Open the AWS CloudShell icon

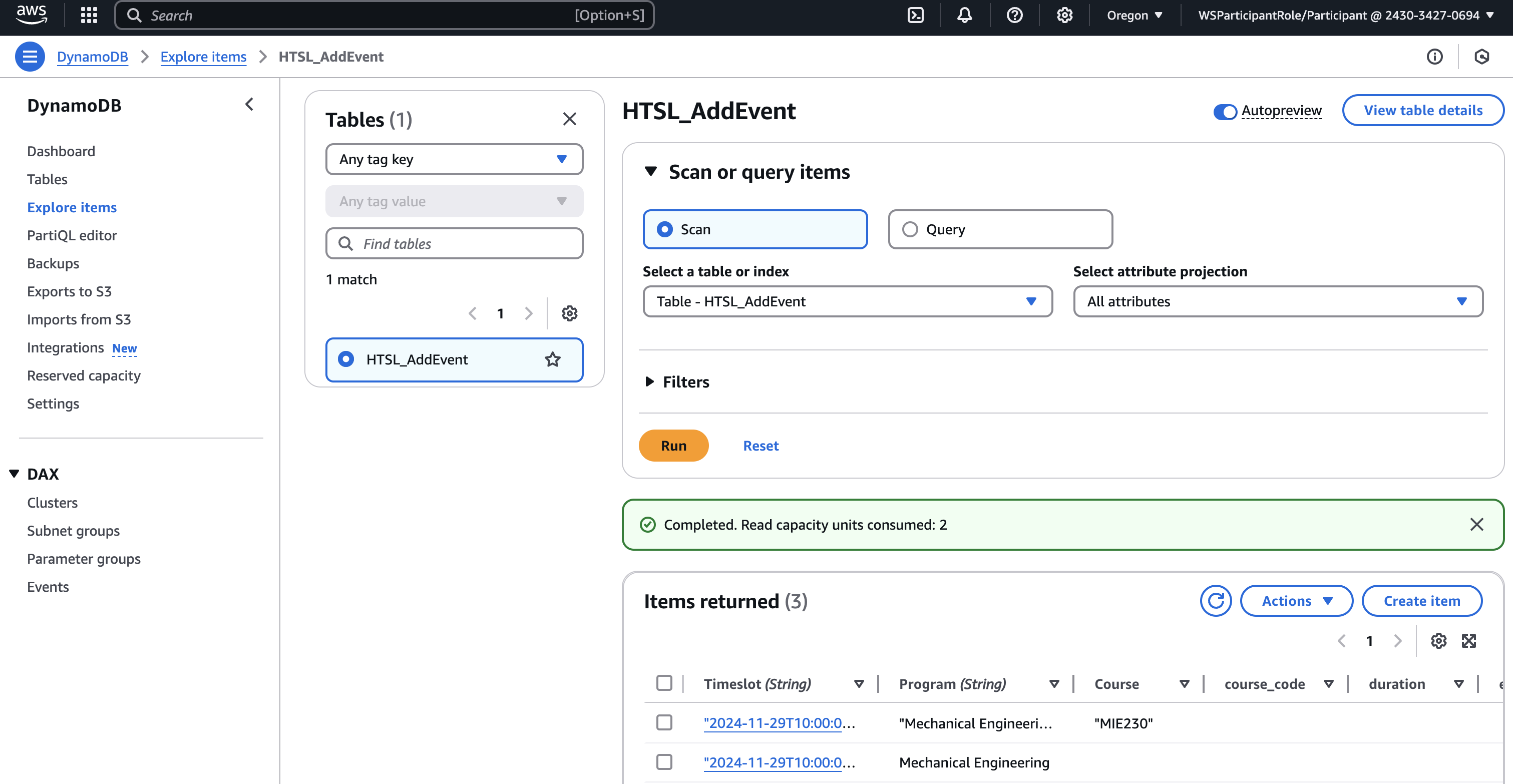point(915,15)
